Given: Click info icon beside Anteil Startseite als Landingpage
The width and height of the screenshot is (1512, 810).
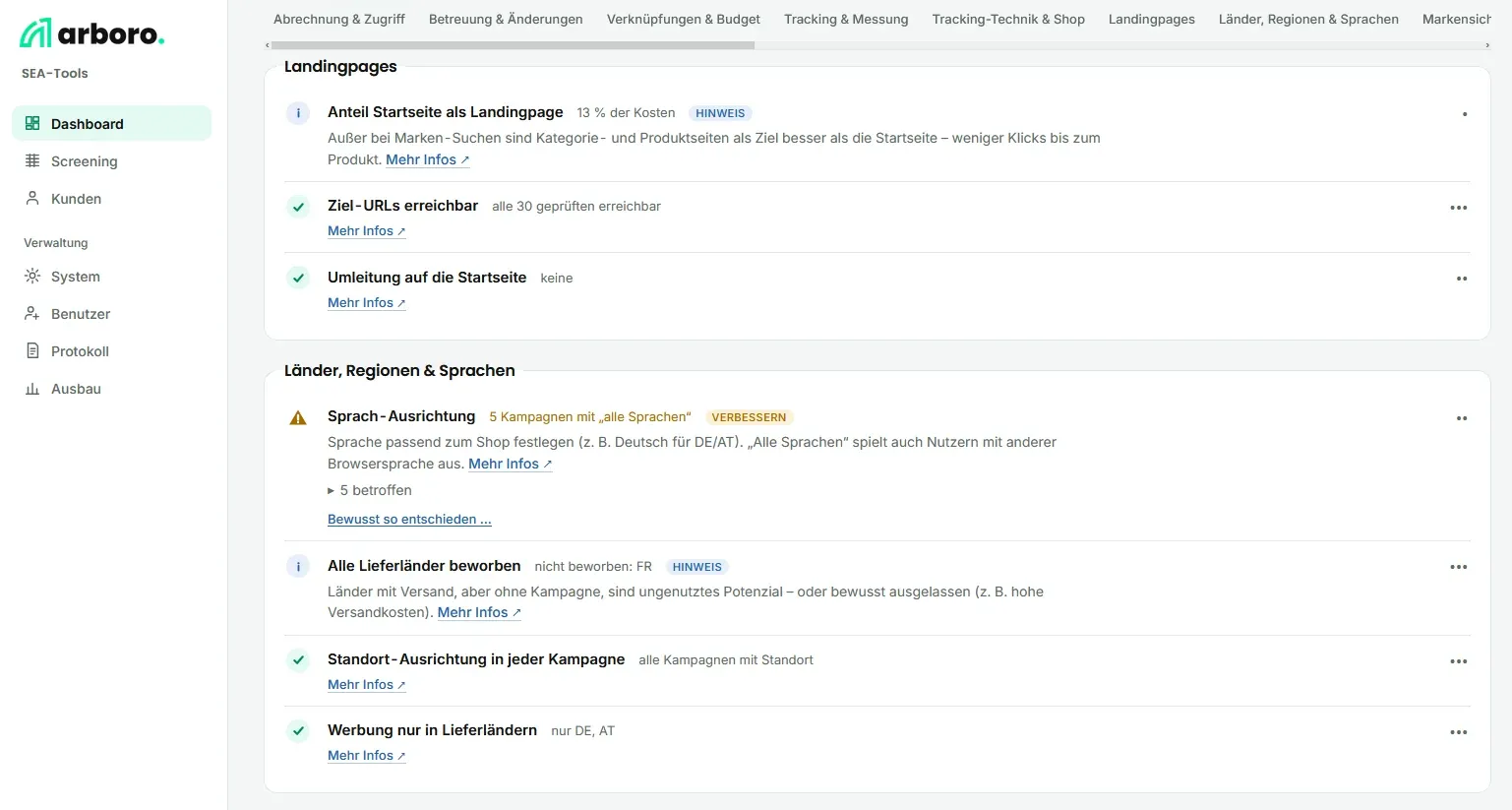Looking at the screenshot, I should (x=298, y=112).
